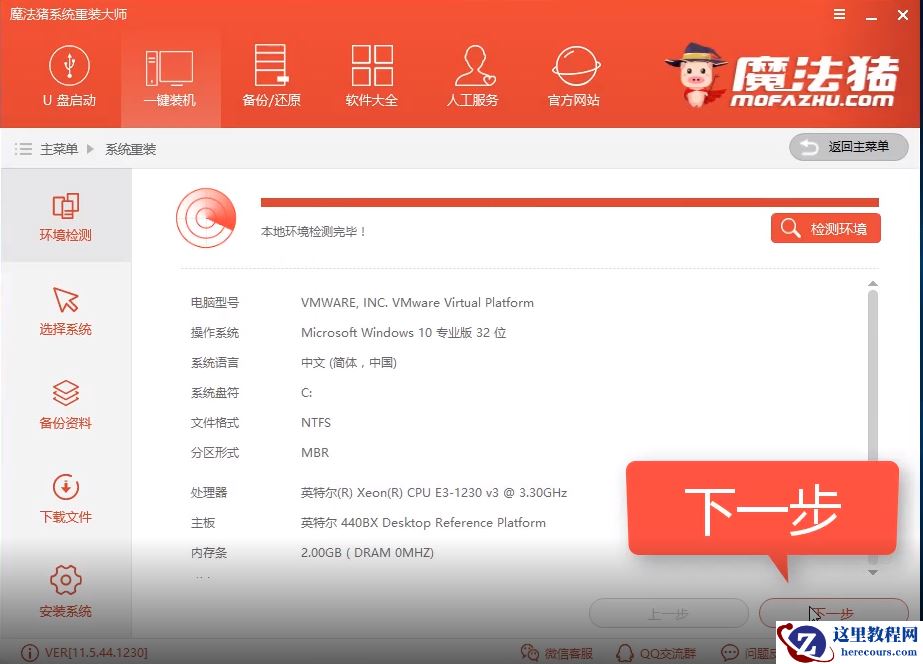Open the hamburger menu in title bar

click(x=838, y=15)
